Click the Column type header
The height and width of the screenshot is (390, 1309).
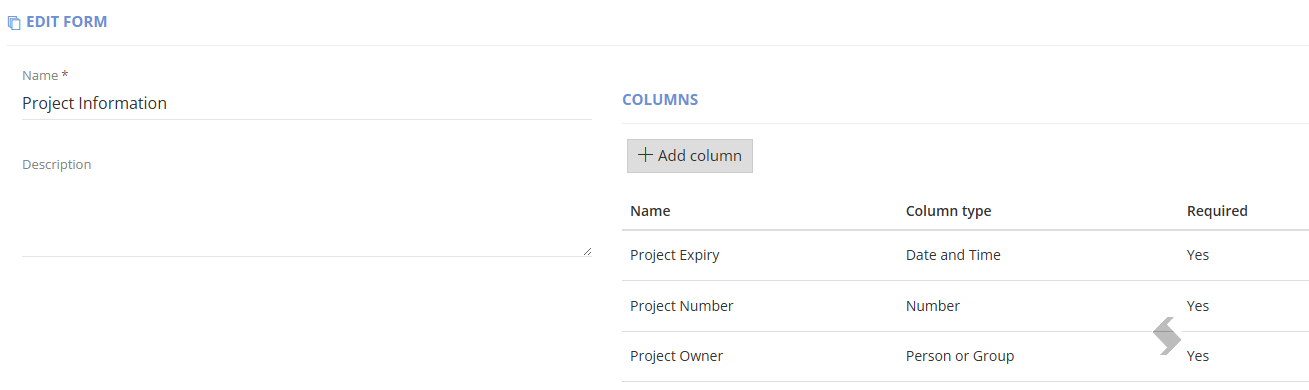tap(948, 211)
